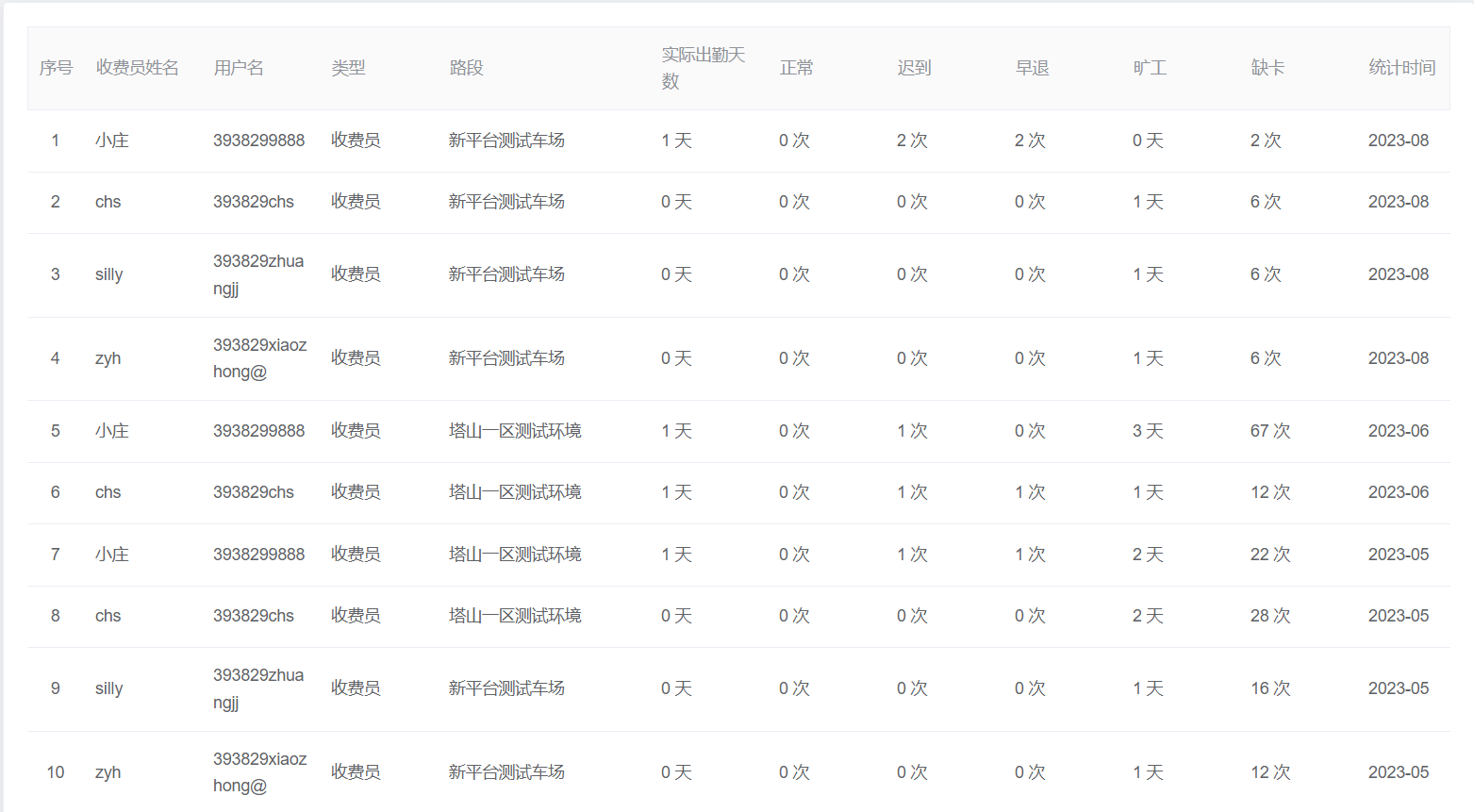Select the 28 次 cell in 缺卡 column
The height and width of the screenshot is (812, 1474).
pyautogui.click(x=1269, y=616)
